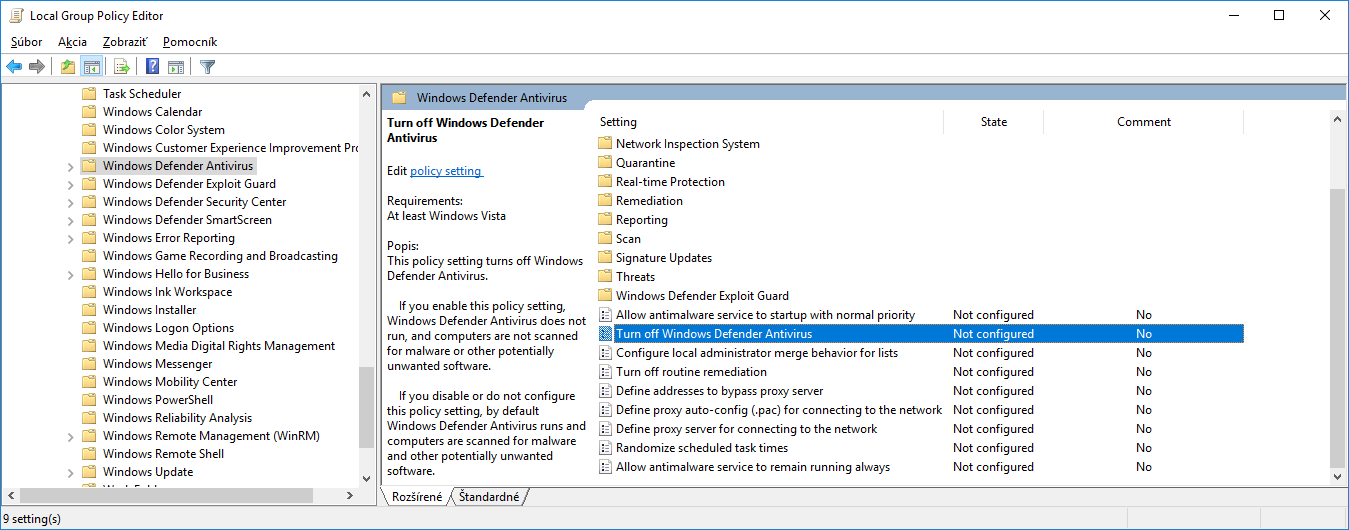Click the Forward arrow toolbar icon
Screen dimensions: 1349x530
coord(37,67)
